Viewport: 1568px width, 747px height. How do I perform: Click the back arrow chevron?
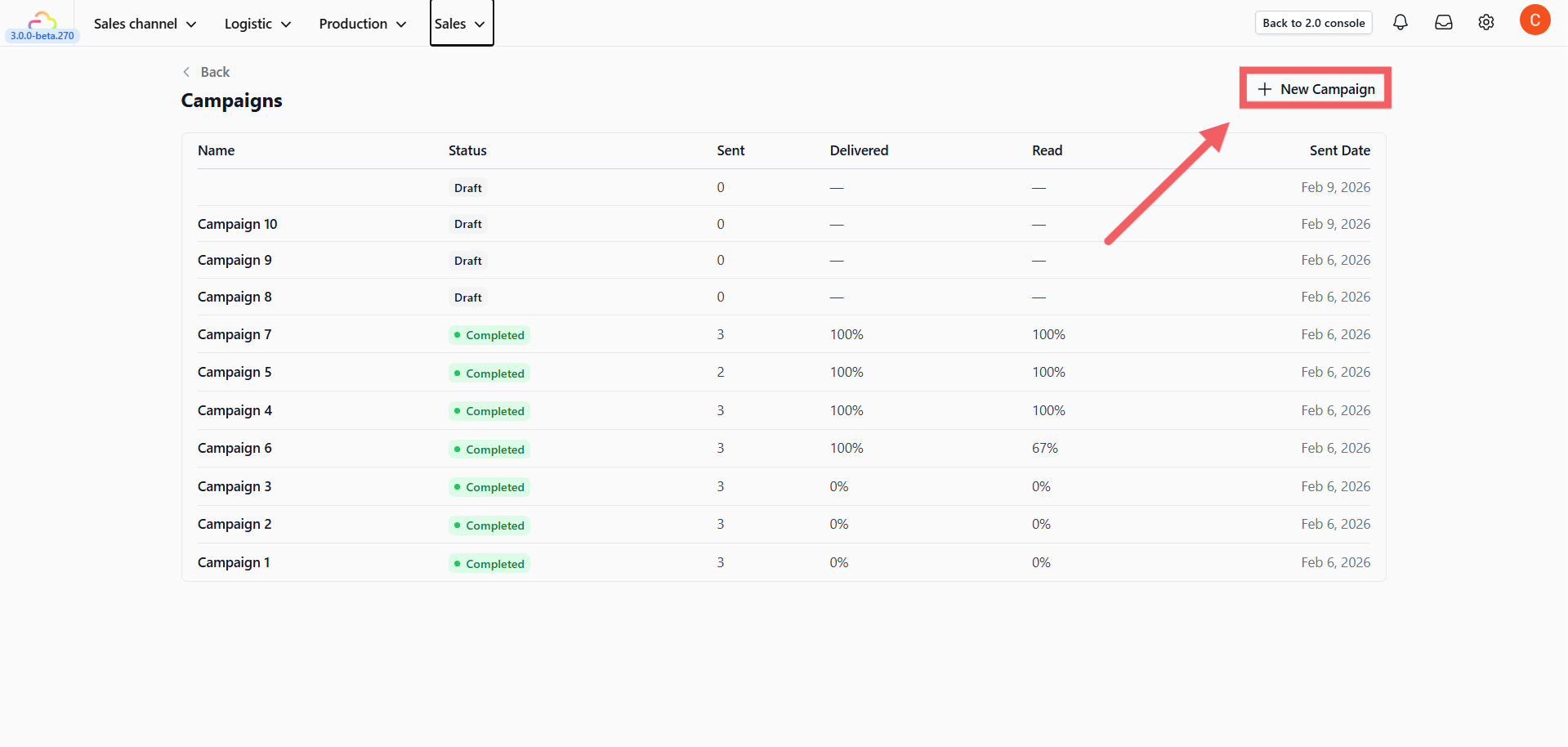(186, 72)
